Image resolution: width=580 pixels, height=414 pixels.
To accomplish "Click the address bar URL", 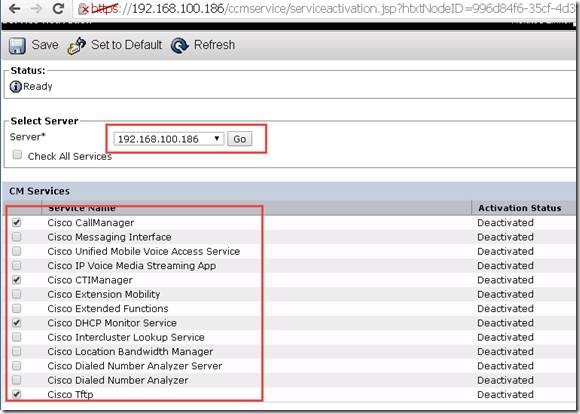I will point(333,9).
